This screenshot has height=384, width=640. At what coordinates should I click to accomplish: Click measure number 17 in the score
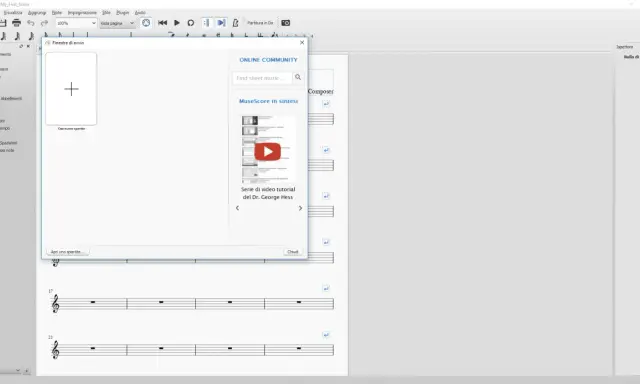point(51,291)
